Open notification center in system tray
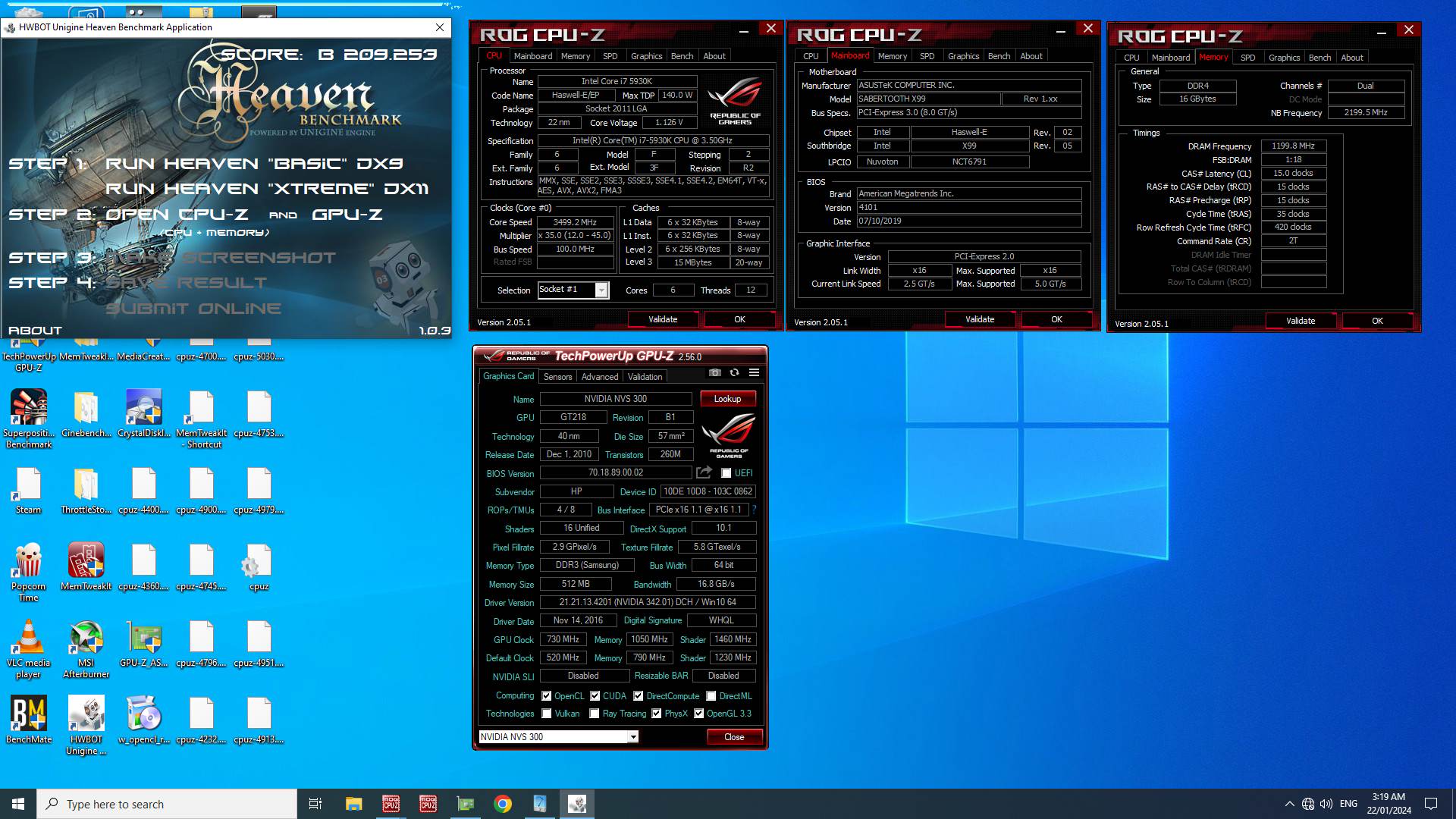This screenshot has height=819, width=1456. coord(1431,804)
